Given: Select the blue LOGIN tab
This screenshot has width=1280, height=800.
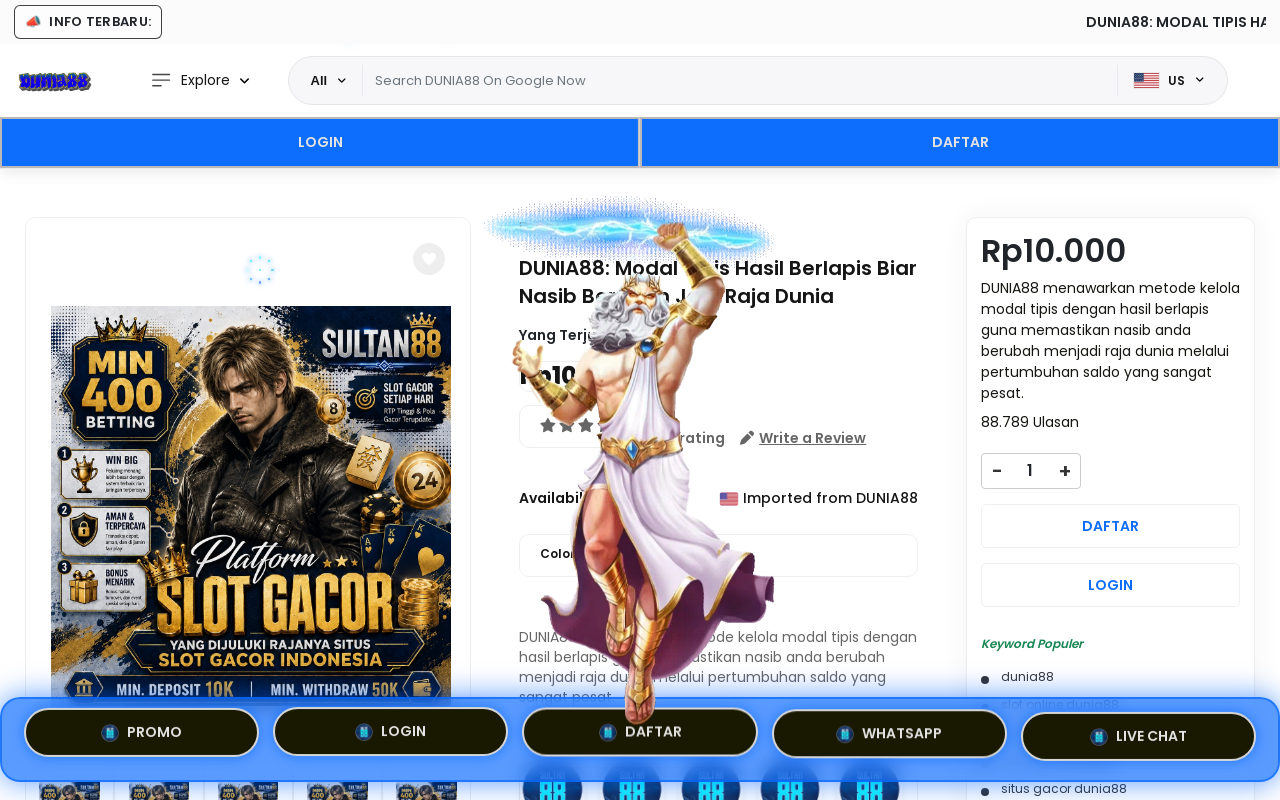Looking at the screenshot, I should pos(320,142).
